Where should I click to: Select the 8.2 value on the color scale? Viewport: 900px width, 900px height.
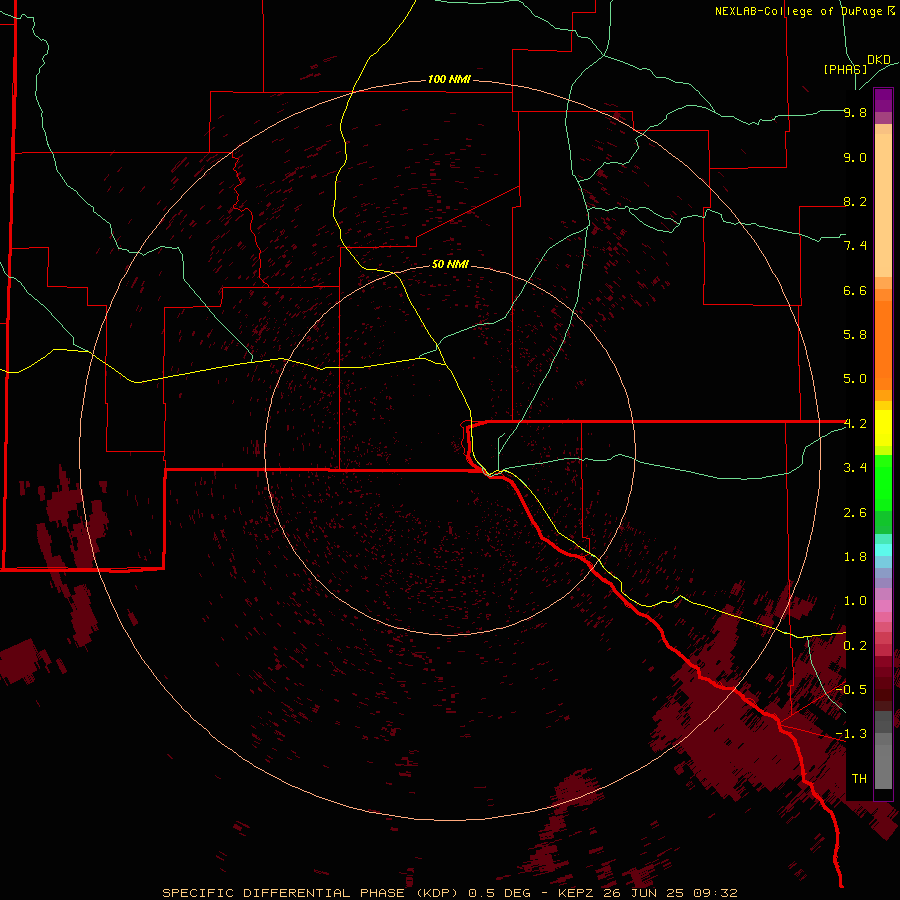[855, 201]
